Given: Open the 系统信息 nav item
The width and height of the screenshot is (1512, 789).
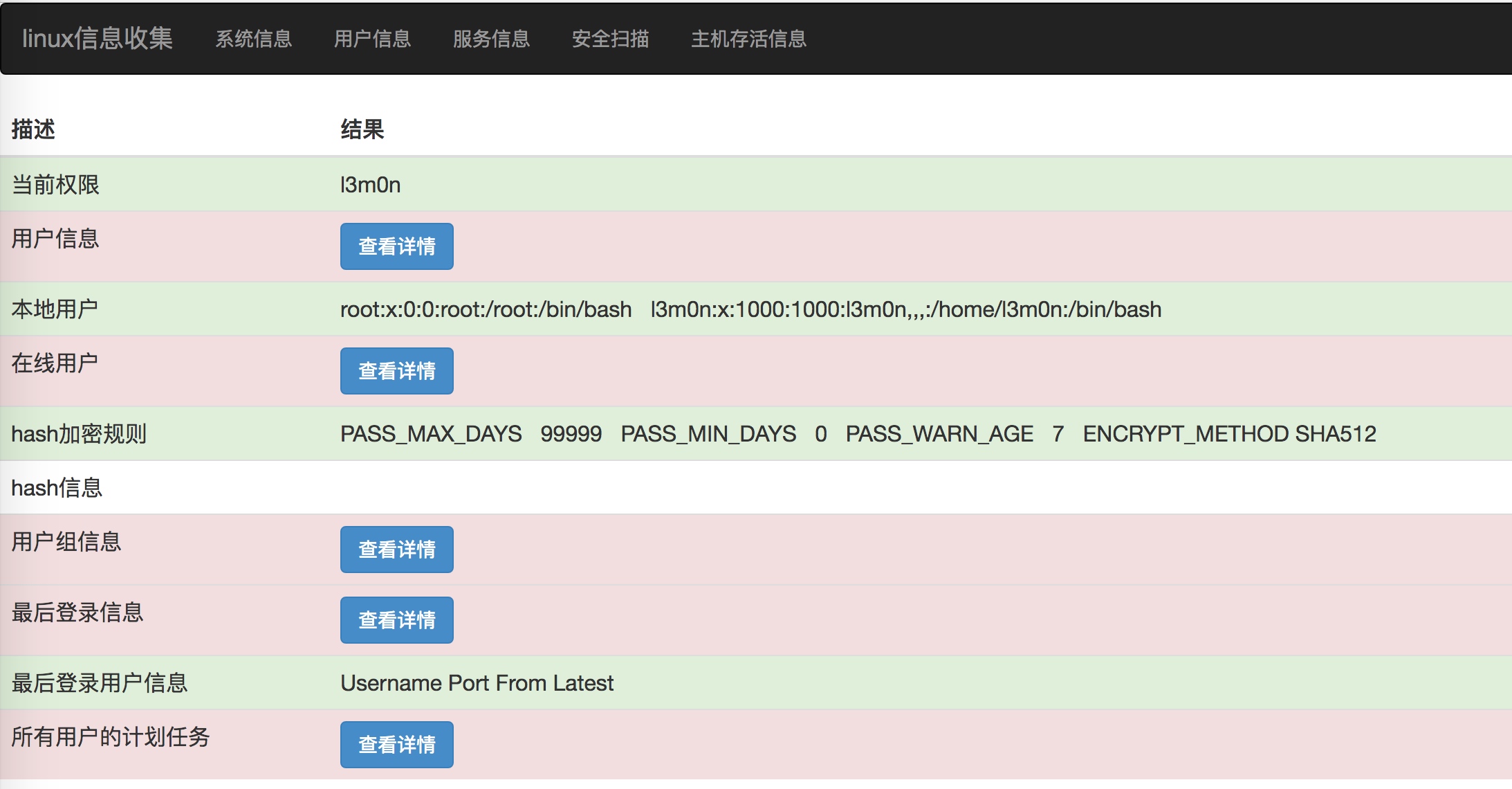Looking at the screenshot, I should [253, 39].
